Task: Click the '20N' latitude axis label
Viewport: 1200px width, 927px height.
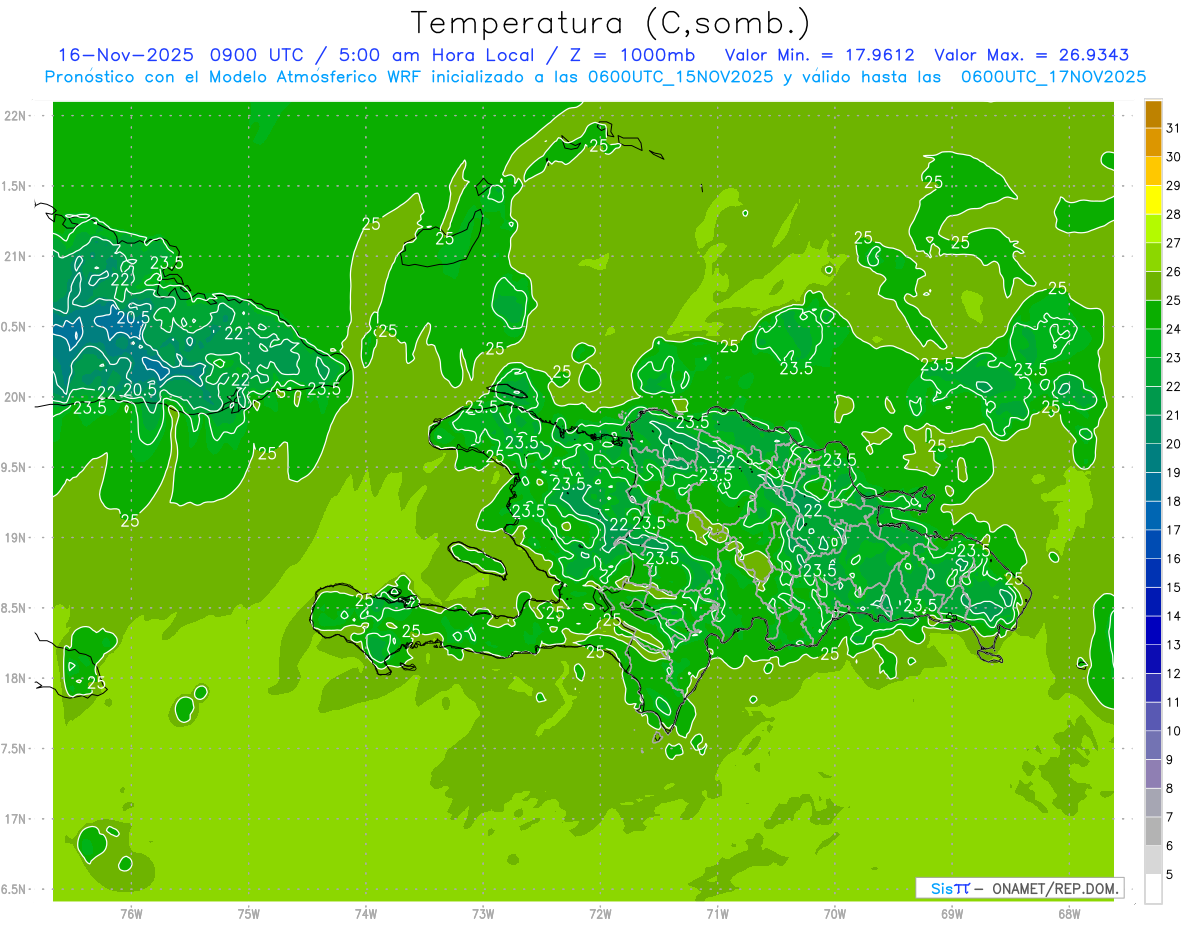Action: (x=15, y=397)
